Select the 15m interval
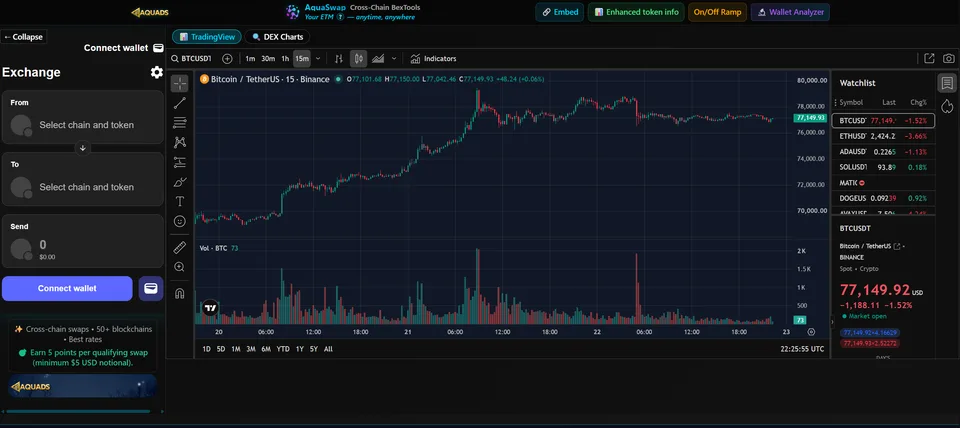This screenshot has height=428, width=960. coord(302,59)
